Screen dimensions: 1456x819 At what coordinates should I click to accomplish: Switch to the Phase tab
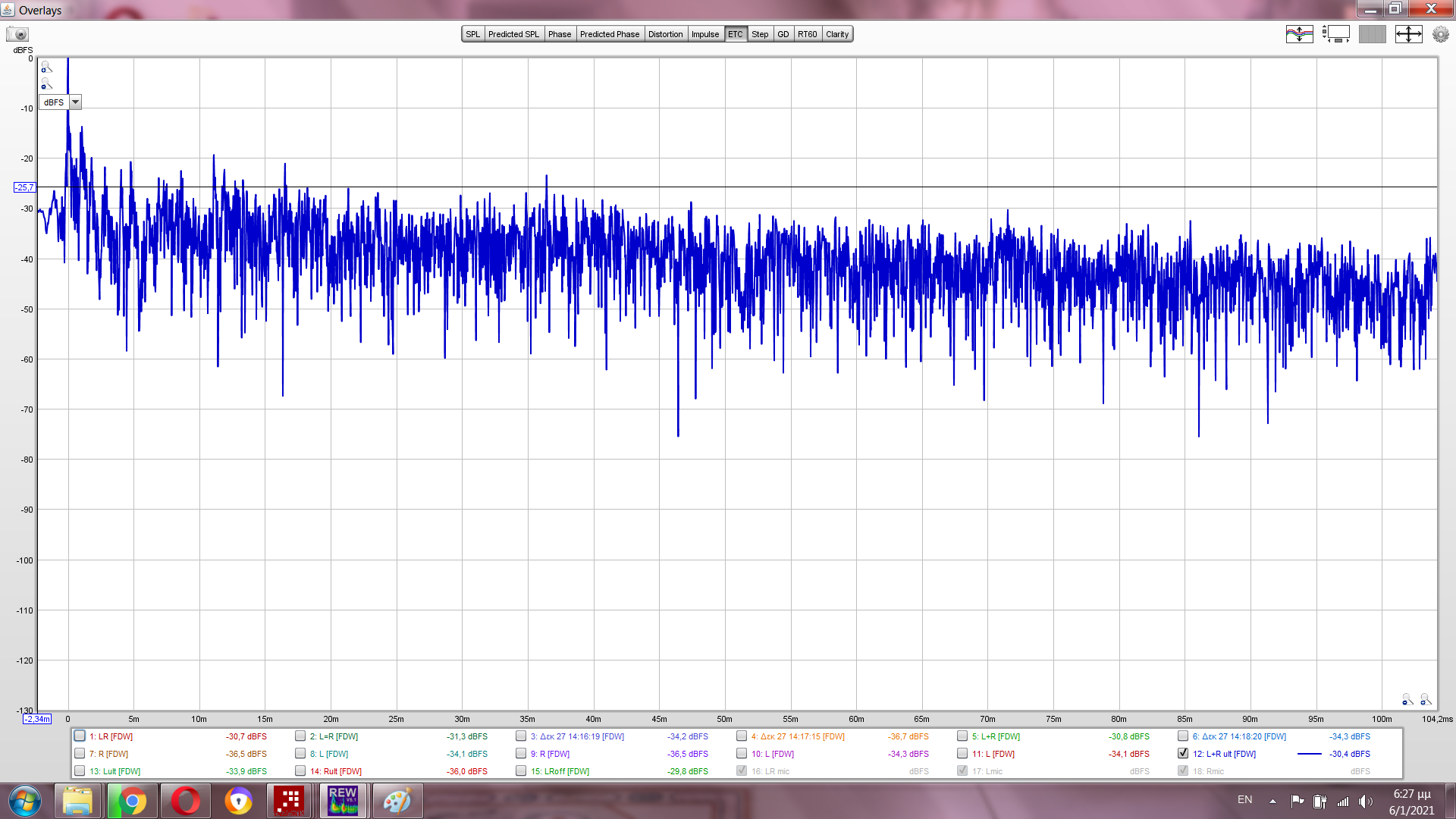coord(560,34)
